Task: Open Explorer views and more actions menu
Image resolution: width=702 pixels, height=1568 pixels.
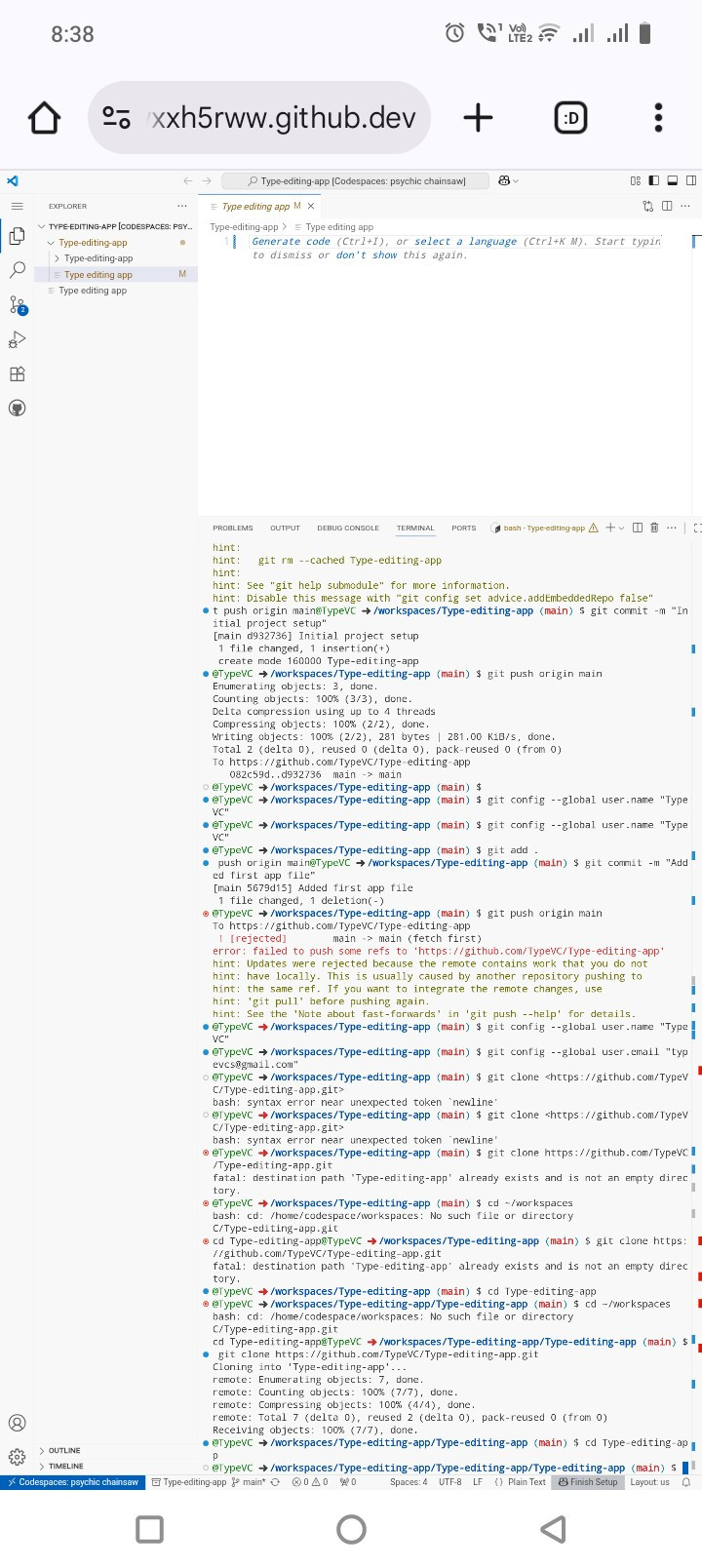Action: pyautogui.click(x=181, y=206)
